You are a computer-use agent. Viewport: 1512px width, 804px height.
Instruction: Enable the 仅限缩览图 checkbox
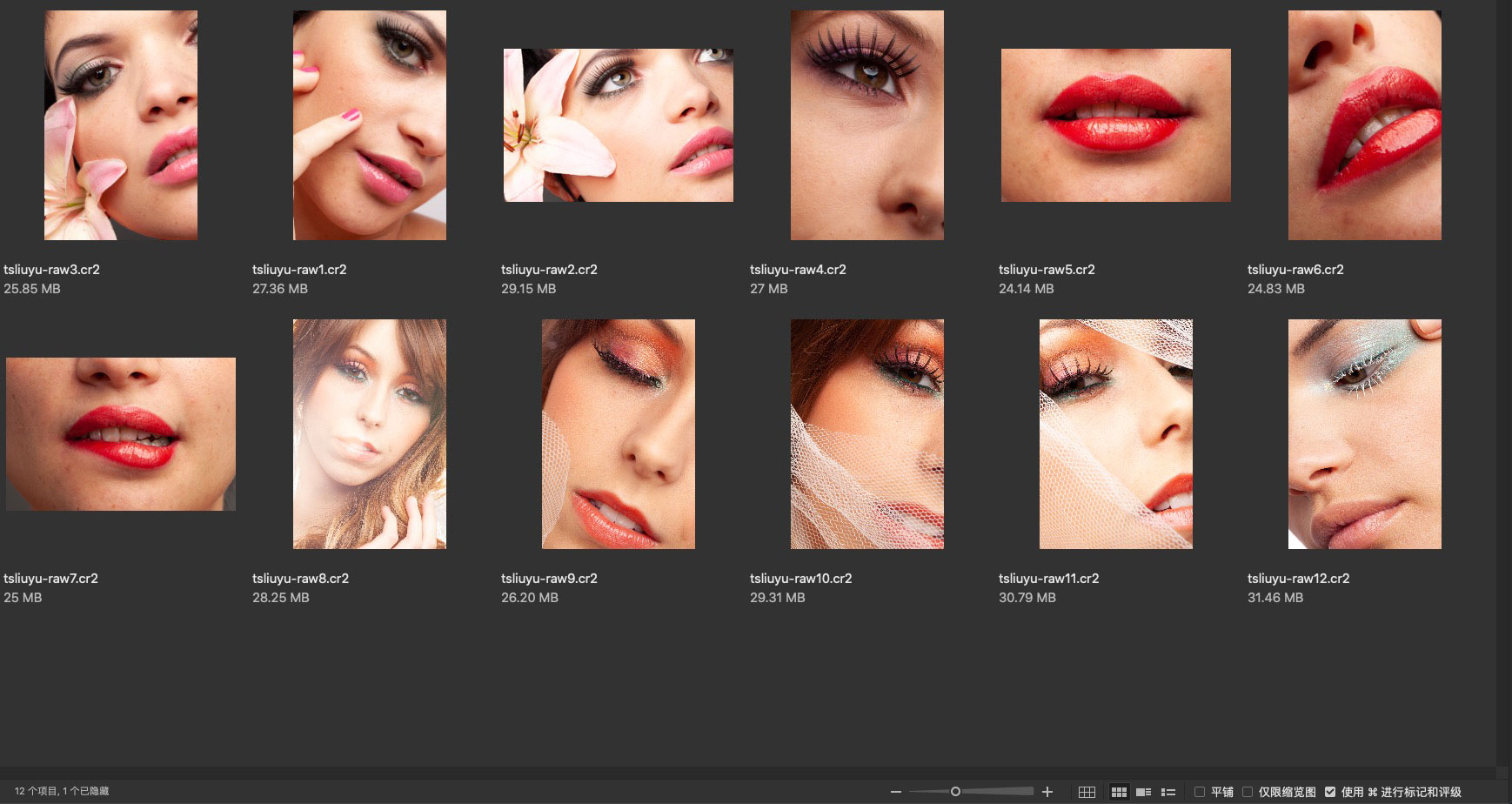(1248, 792)
